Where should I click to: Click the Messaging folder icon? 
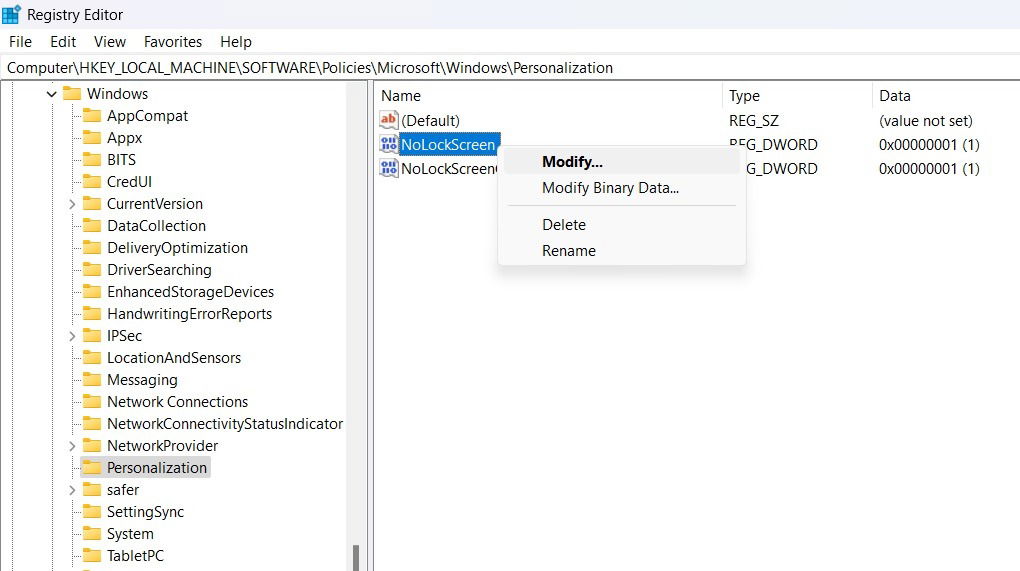(x=92, y=380)
